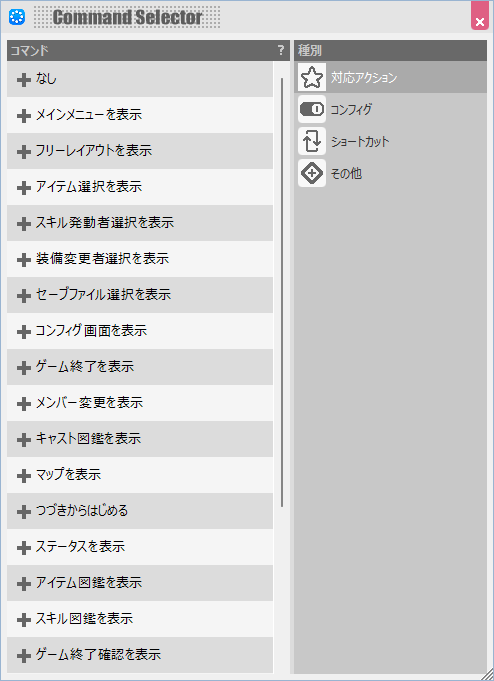Screen dimensions: 494x681
Task: Select the 対応アクション star icon
Action: pos(312,77)
